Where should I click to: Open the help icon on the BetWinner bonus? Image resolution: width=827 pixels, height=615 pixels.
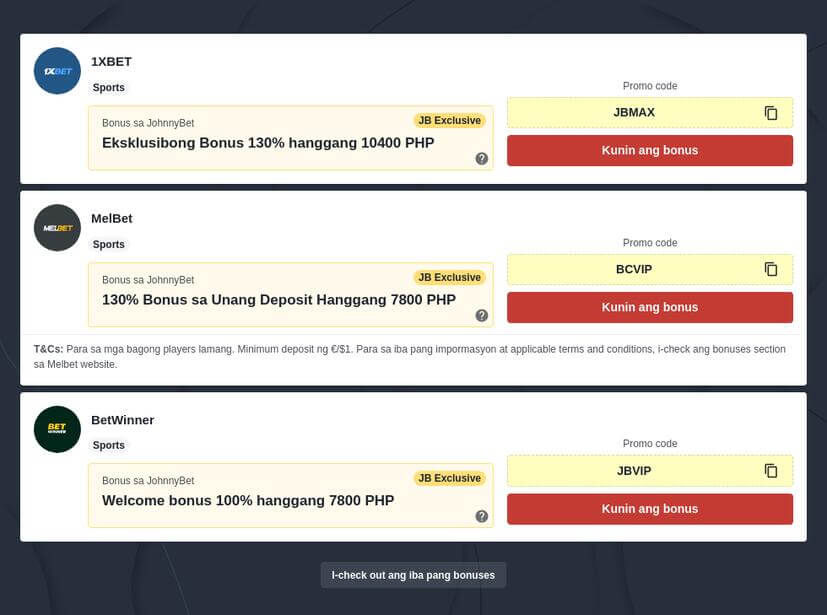coord(481,515)
